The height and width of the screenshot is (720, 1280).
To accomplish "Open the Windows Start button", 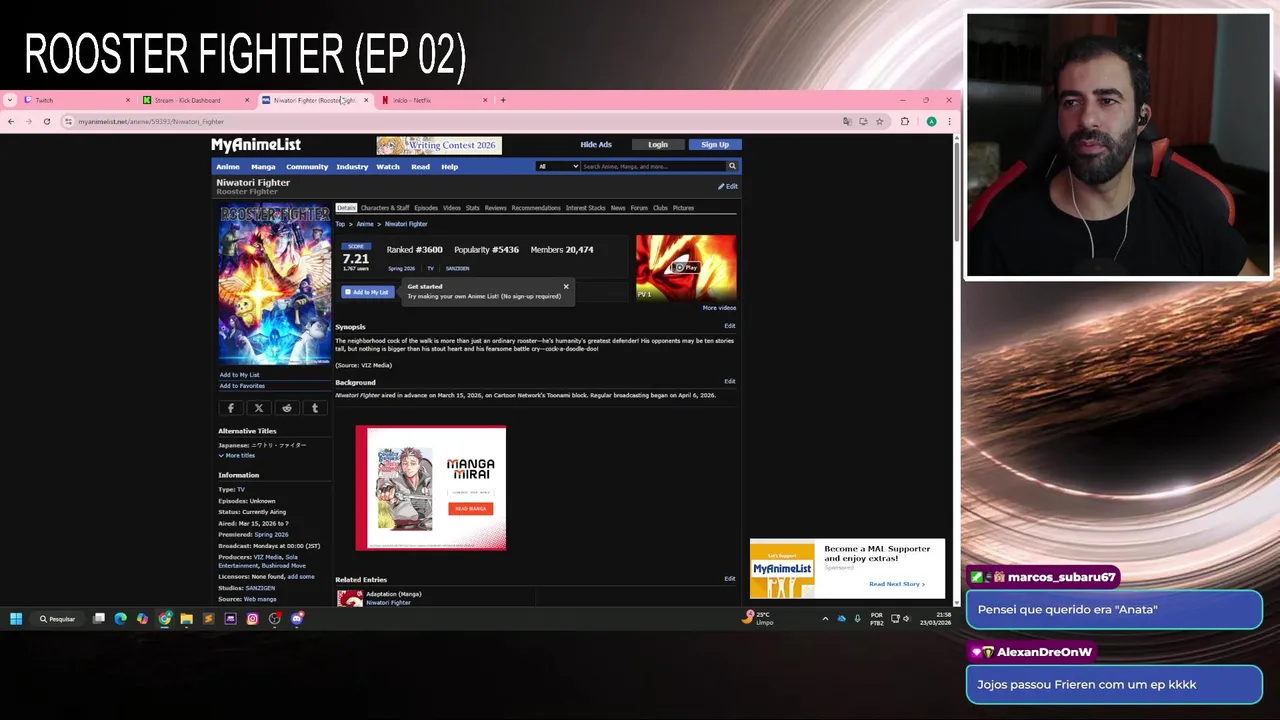I will click(16, 619).
